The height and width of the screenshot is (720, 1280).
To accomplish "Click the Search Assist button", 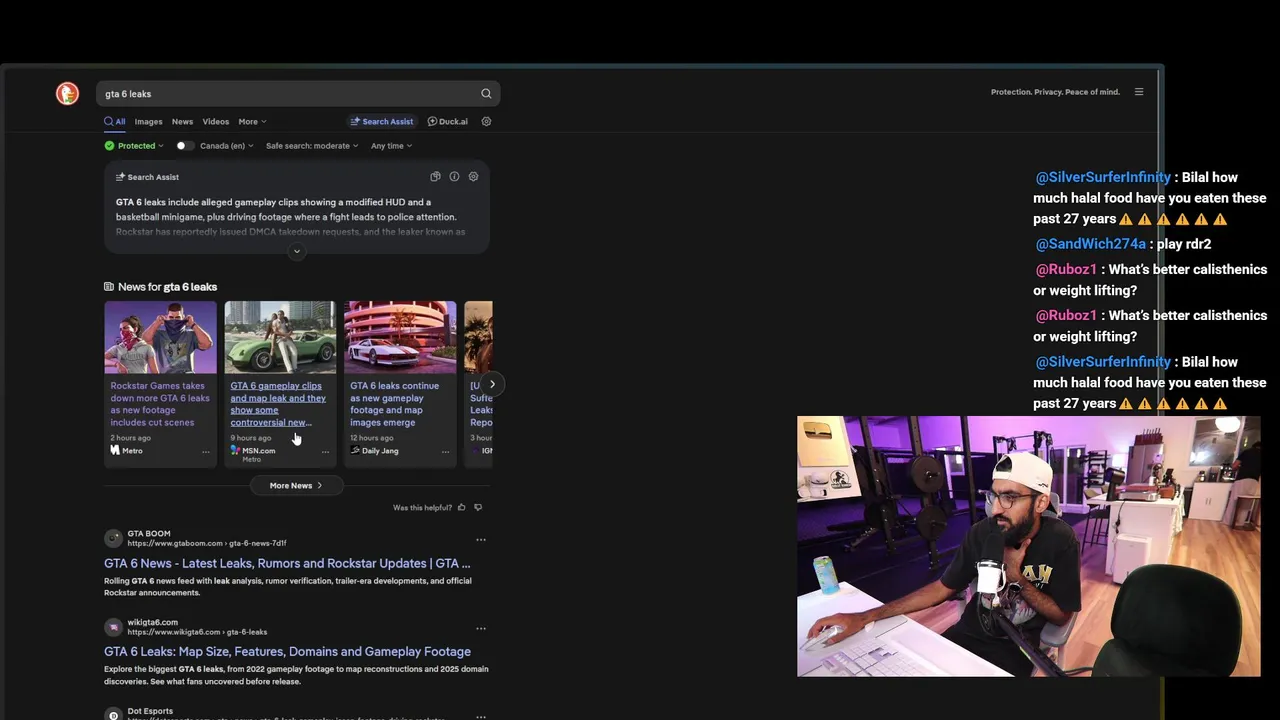I will tap(382, 122).
